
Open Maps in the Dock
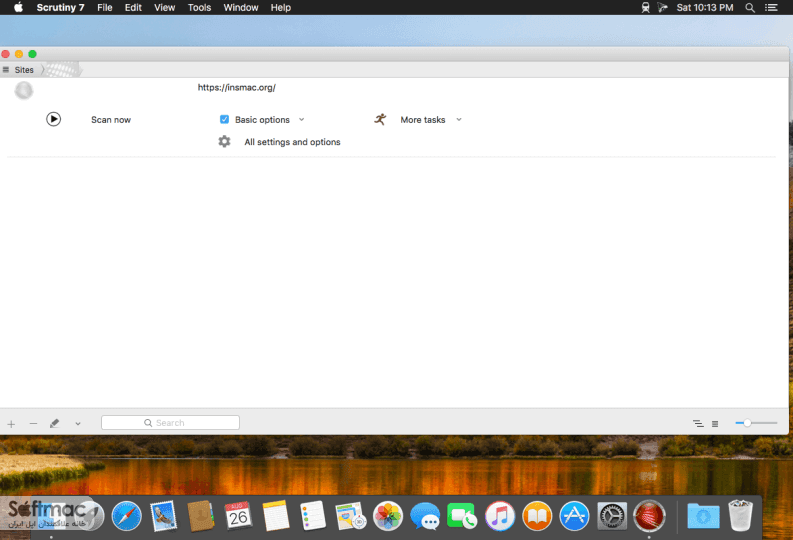point(350,516)
